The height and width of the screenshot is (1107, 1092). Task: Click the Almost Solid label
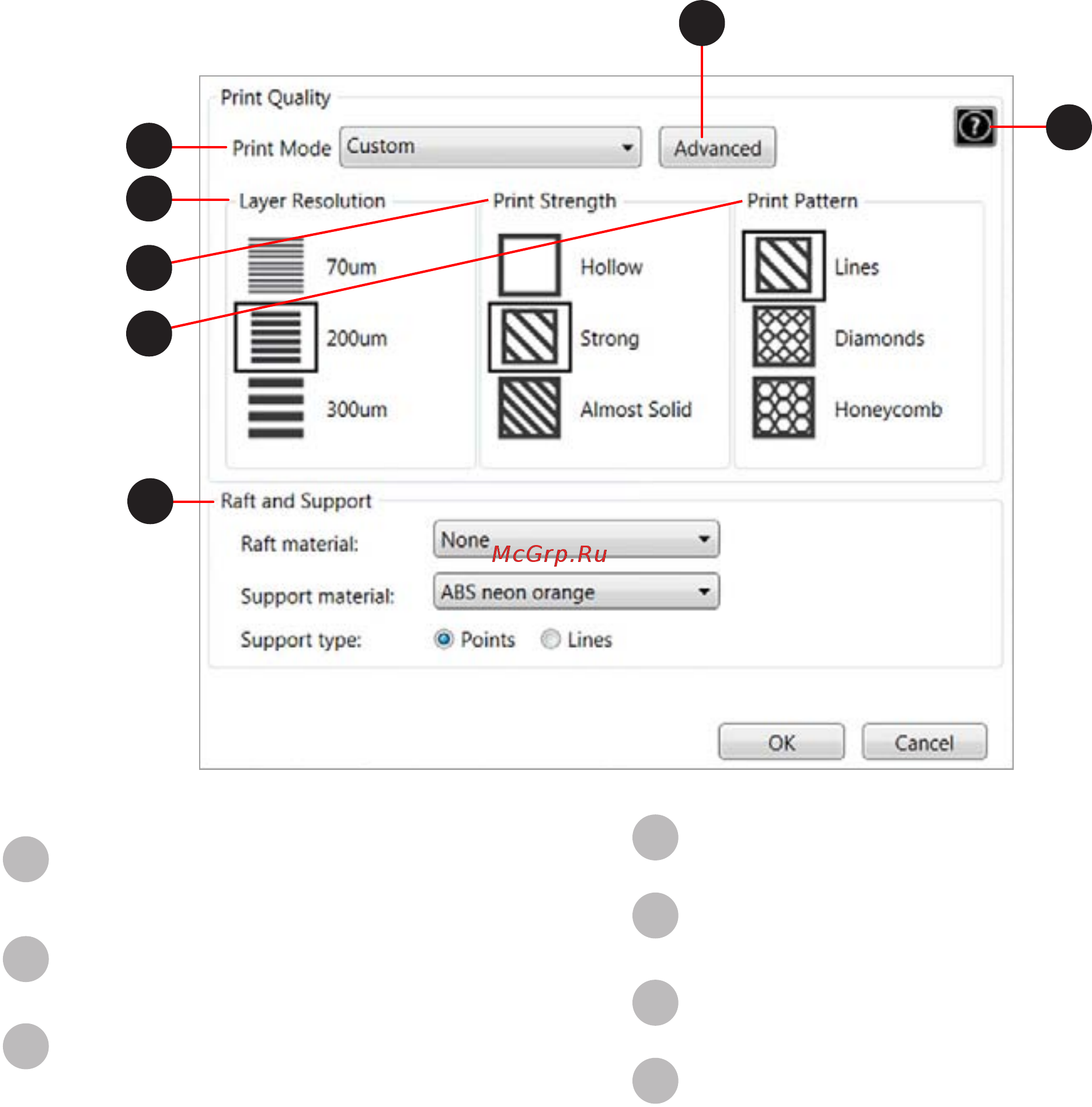[636, 410]
